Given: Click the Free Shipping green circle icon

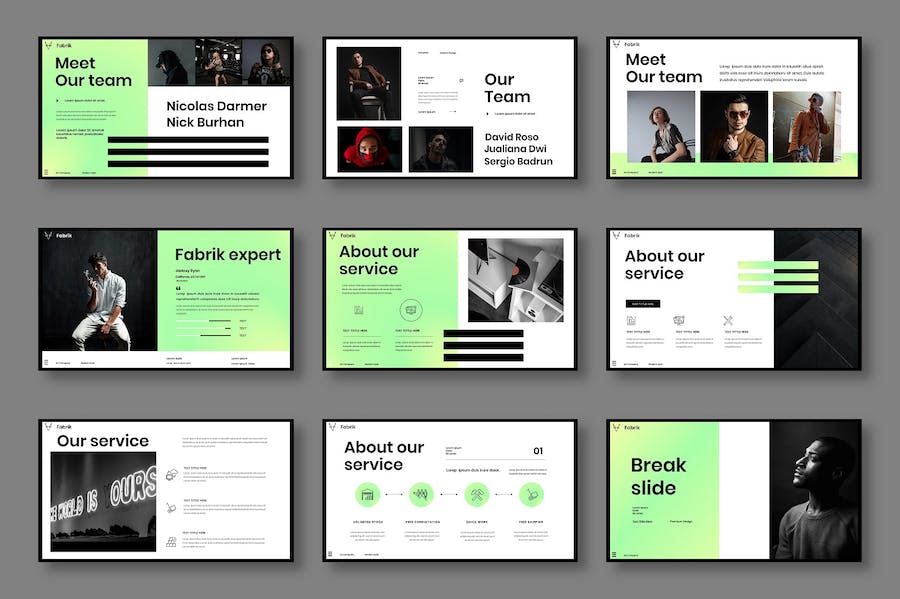Looking at the screenshot, I should point(531,494).
